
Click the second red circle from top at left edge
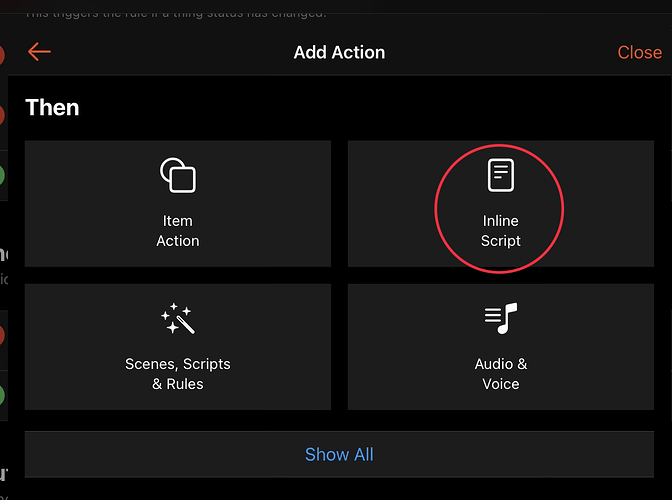coord(2,116)
